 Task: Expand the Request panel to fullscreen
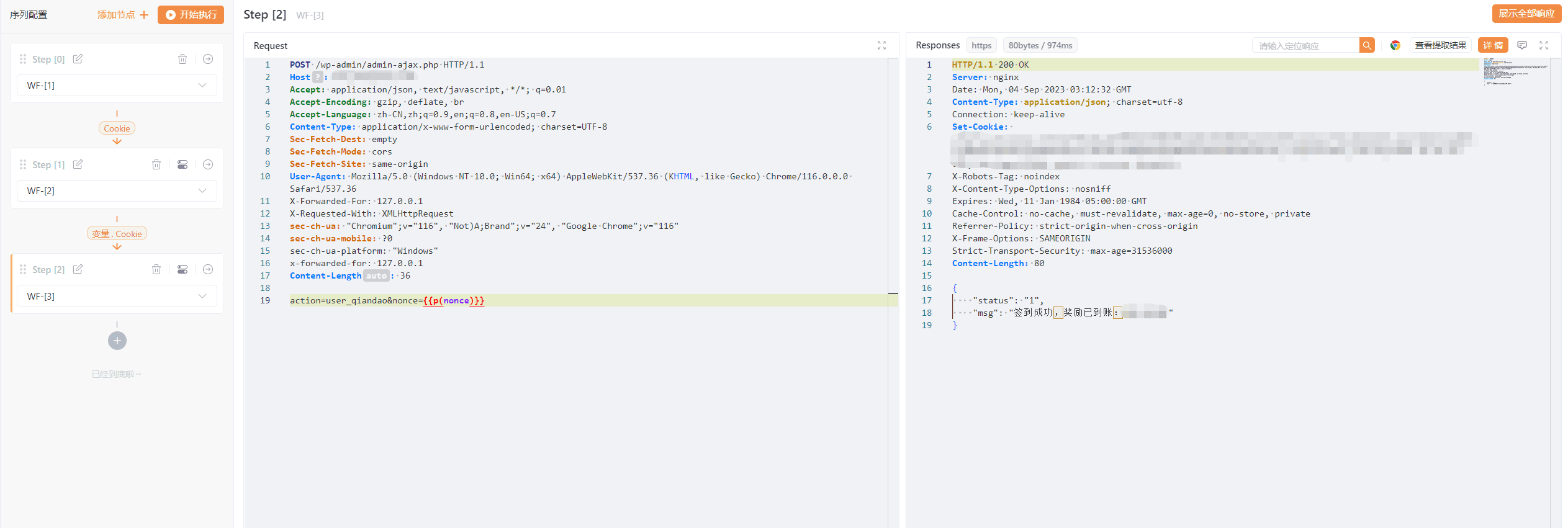[881, 45]
